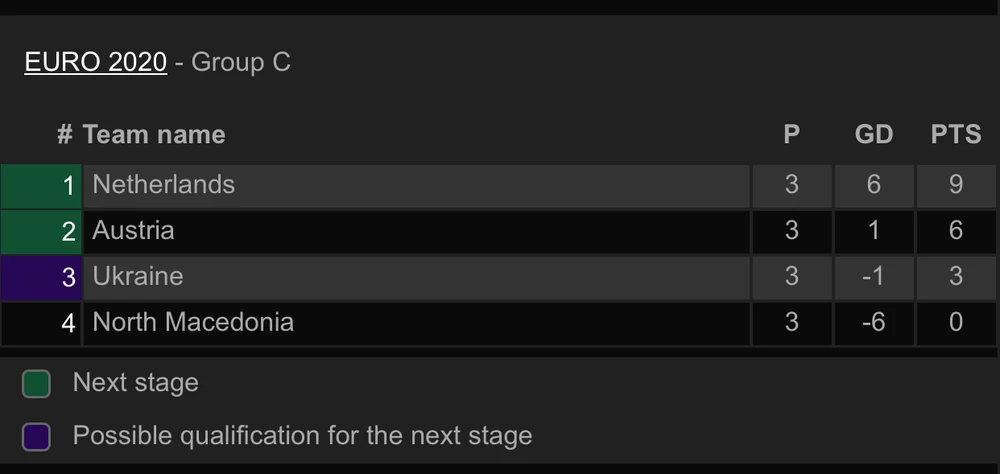1000x474 pixels.
Task: Click the P column header
Action: 791,135
